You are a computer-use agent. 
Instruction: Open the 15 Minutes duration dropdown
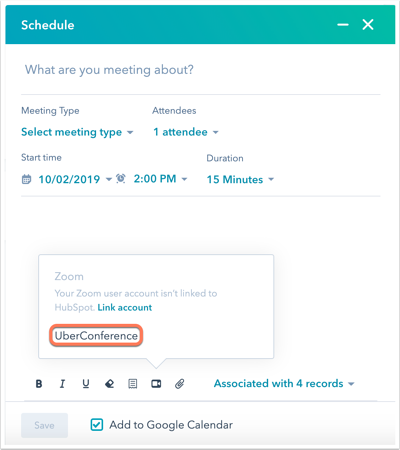240,179
